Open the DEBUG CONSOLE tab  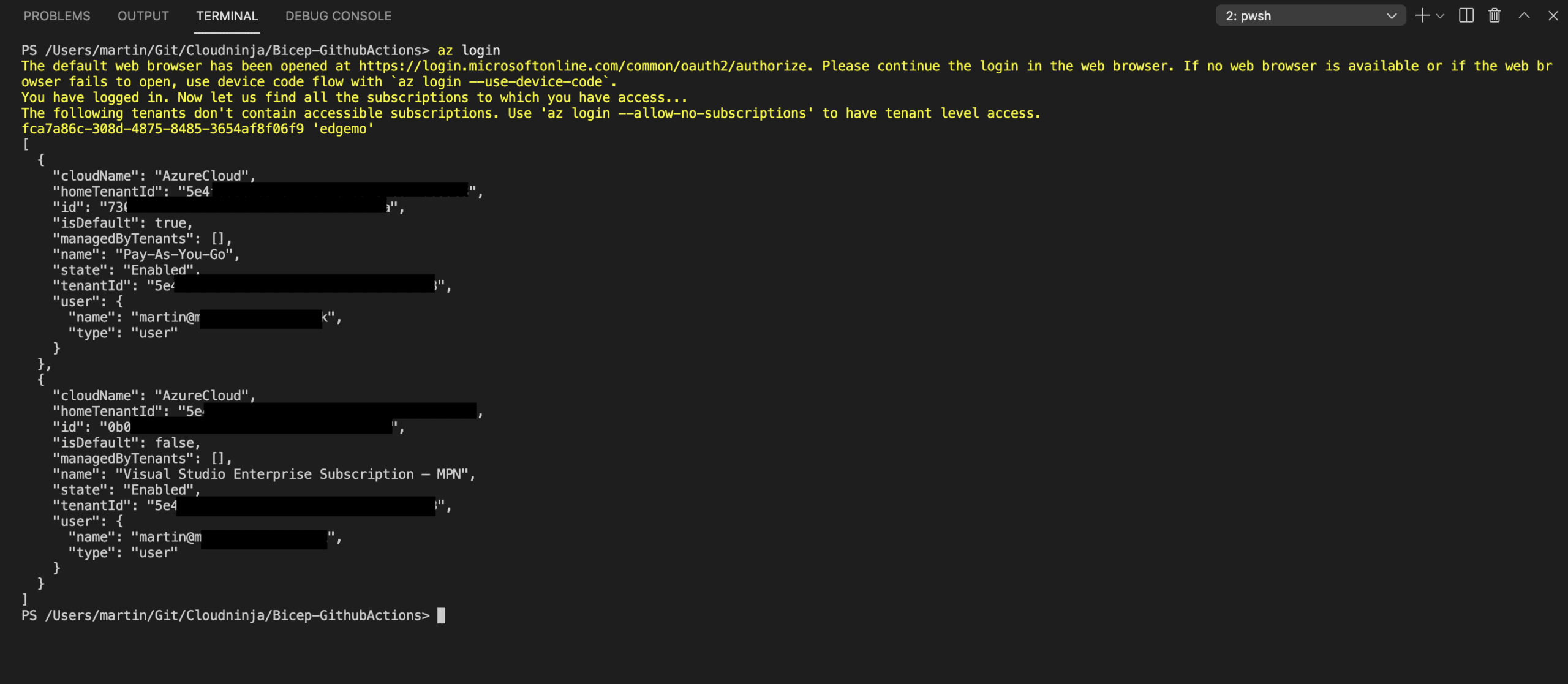tap(339, 16)
